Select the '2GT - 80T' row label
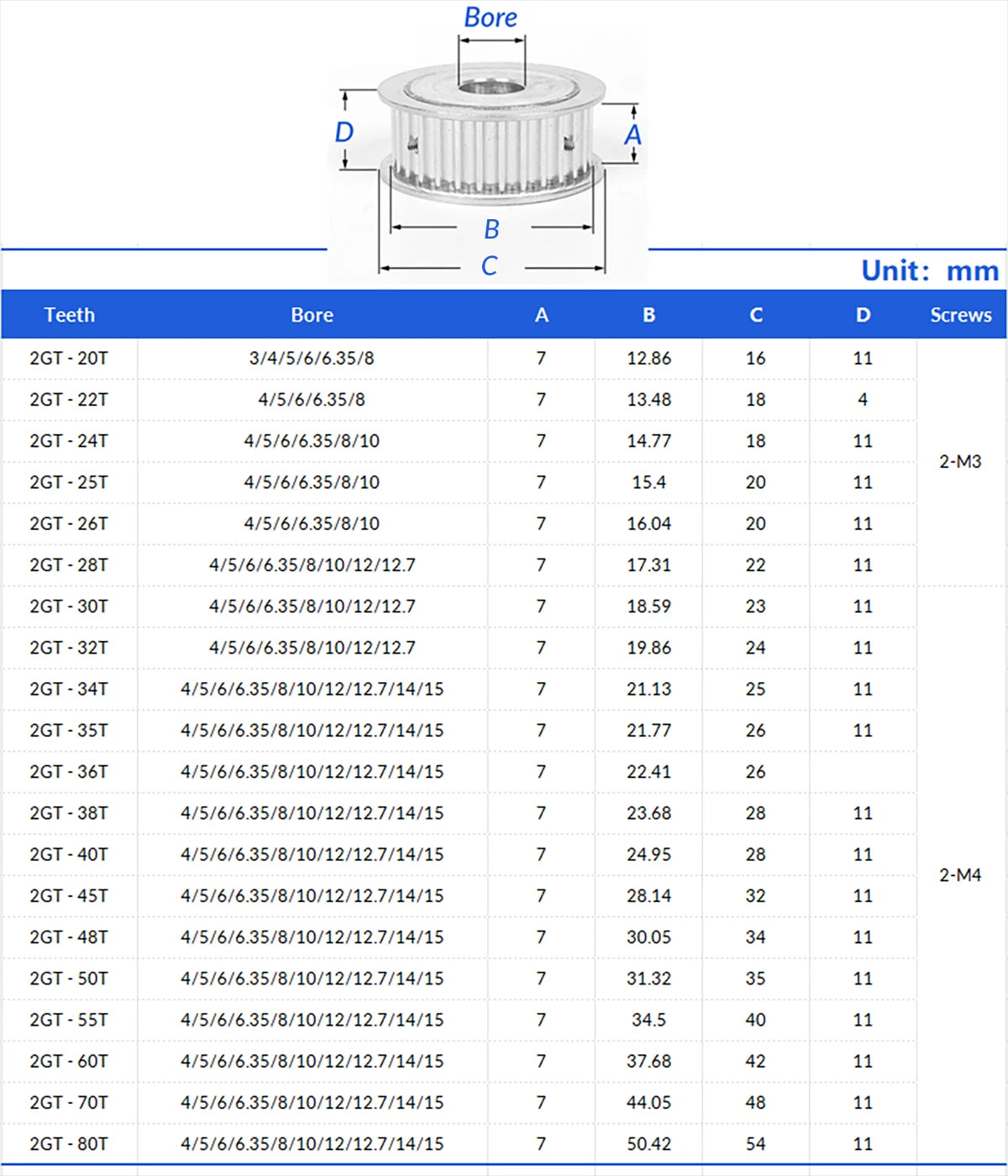The image size is (1008, 1176). click(x=69, y=1144)
